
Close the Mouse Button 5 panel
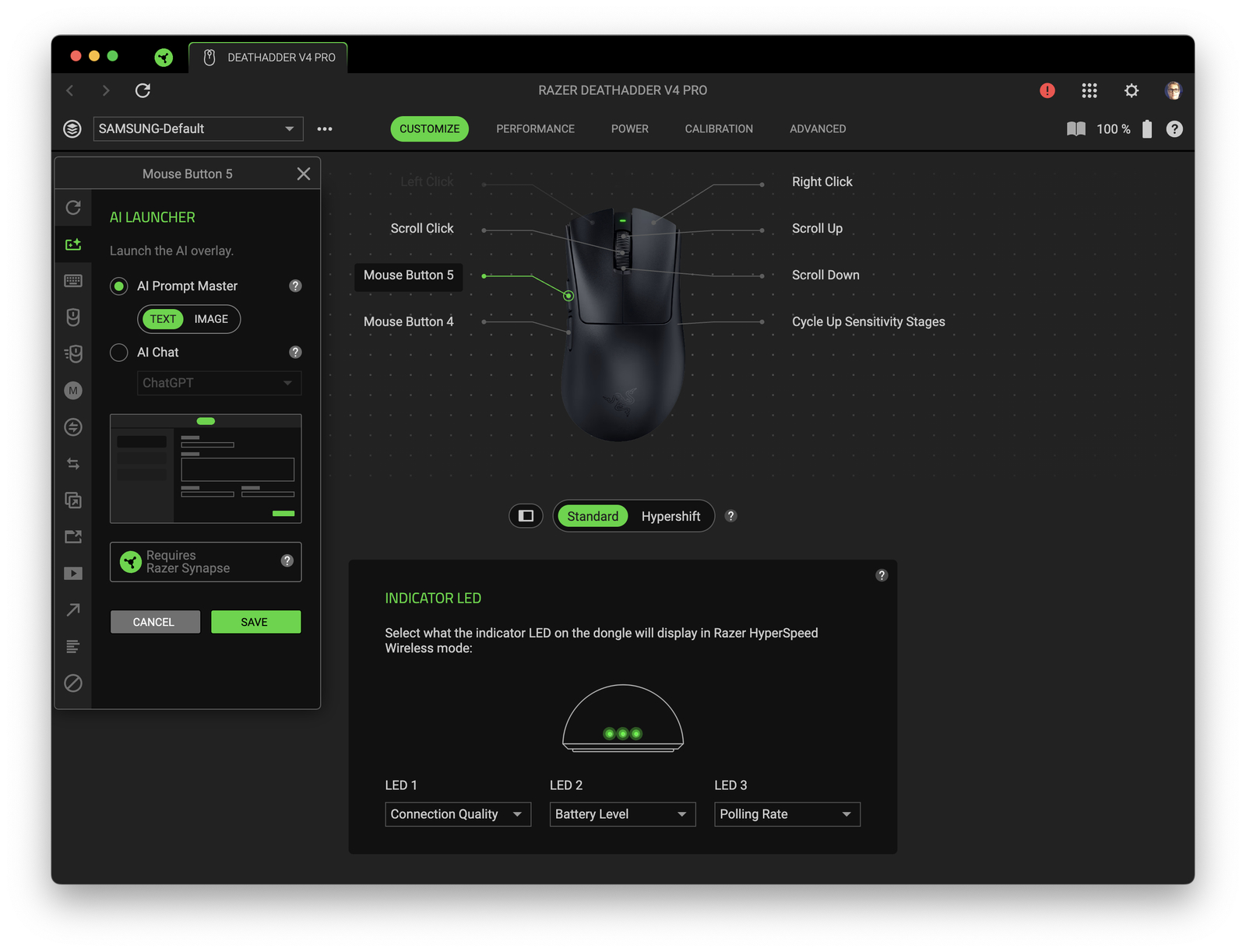point(304,174)
